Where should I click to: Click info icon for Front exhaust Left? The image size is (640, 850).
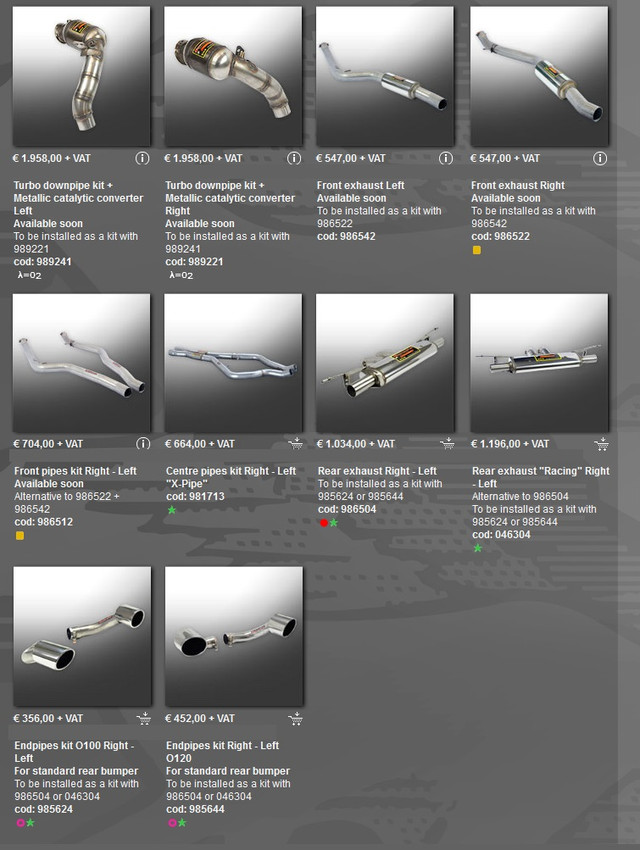tap(445, 158)
